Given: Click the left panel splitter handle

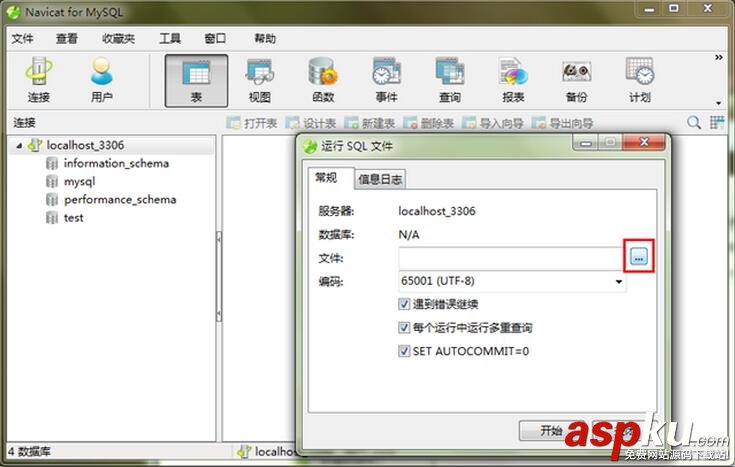Looking at the screenshot, I should pyautogui.click(x=219, y=276).
